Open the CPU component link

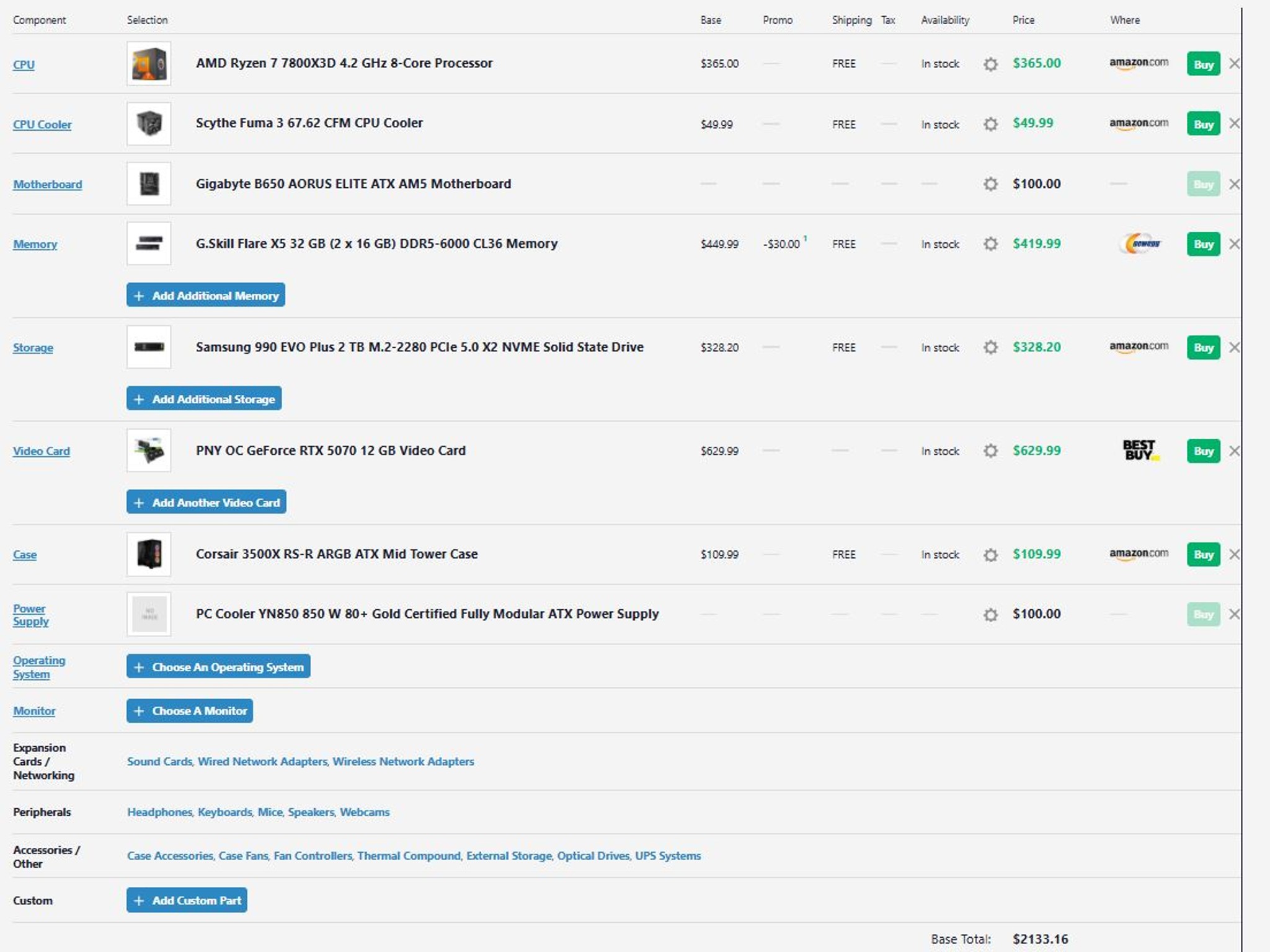(x=24, y=64)
